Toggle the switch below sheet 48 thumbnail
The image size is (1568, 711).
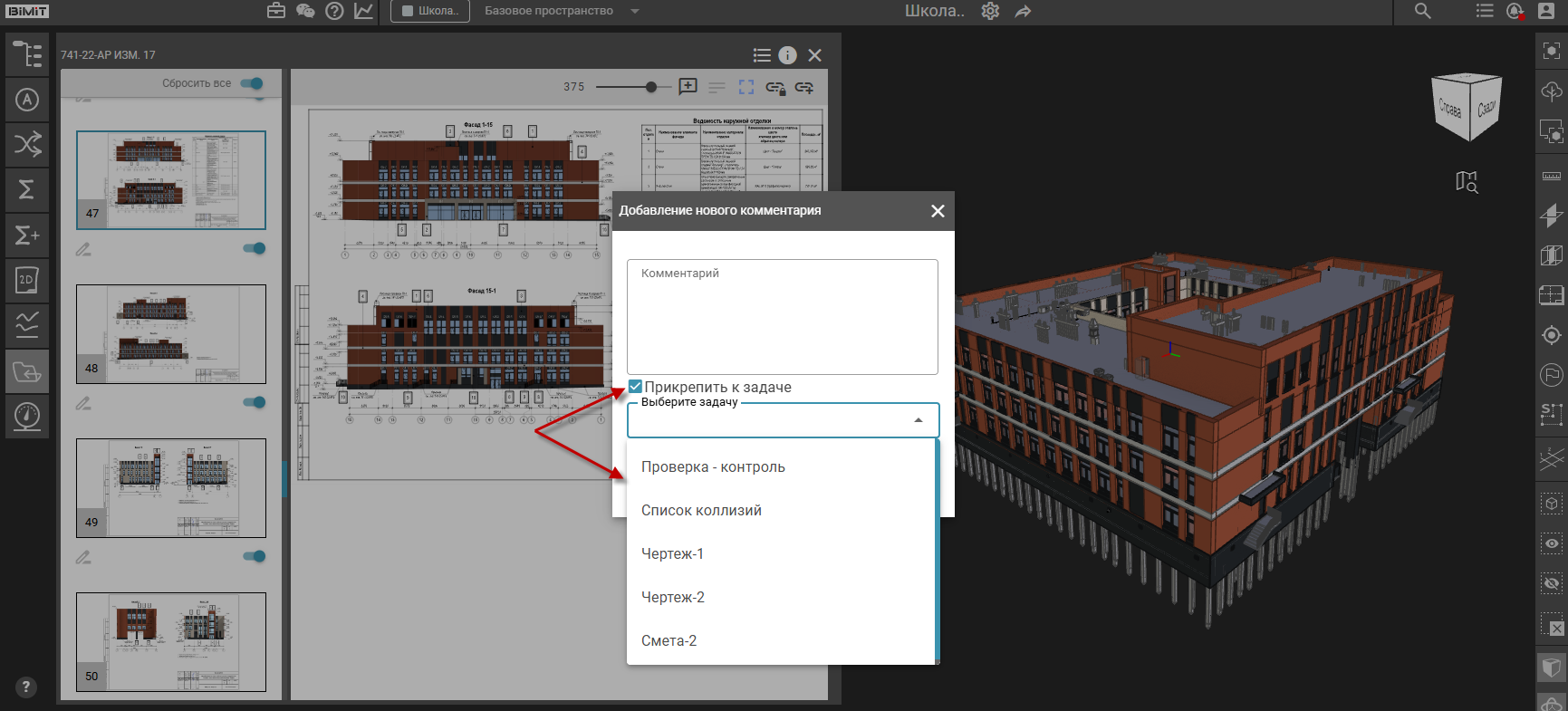255,402
